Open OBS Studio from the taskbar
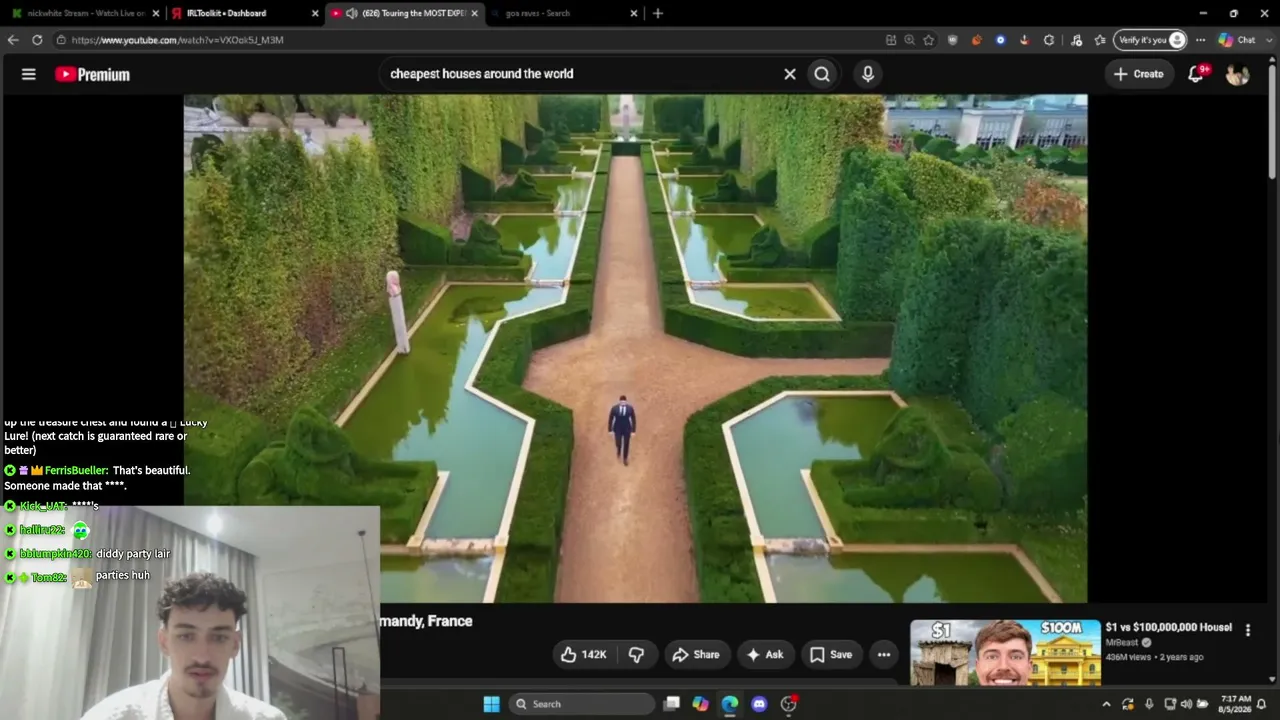The image size is (1280, 720). point(788,704)
